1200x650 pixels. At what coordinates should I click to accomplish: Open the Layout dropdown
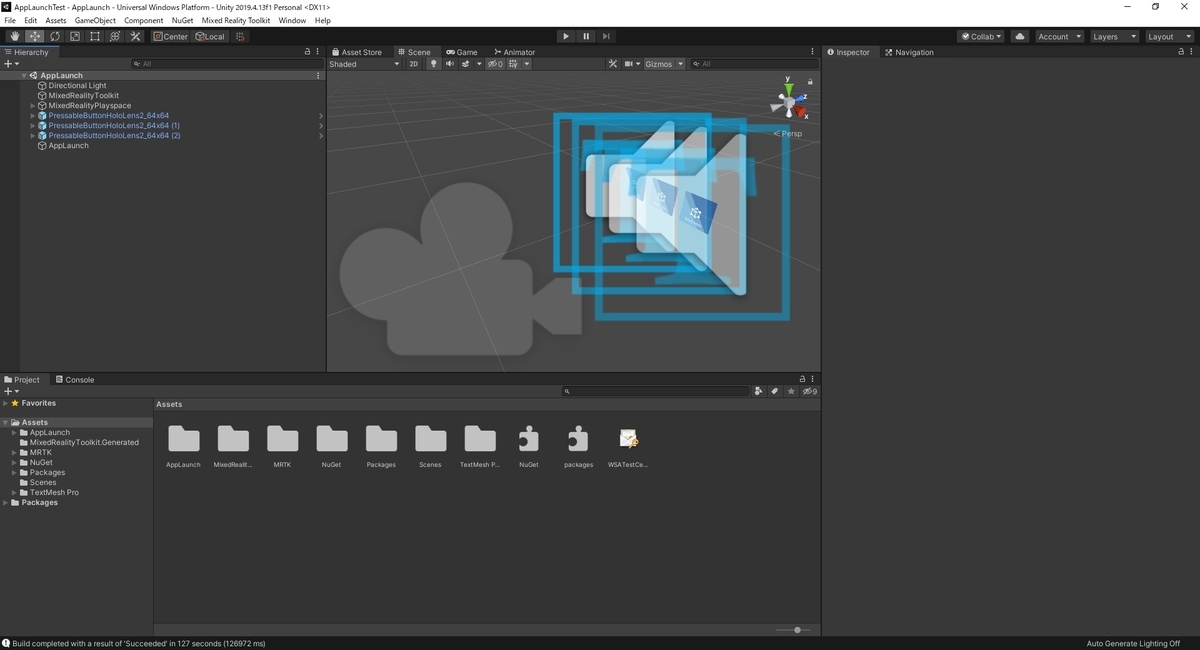click(x=1169, y=36)
